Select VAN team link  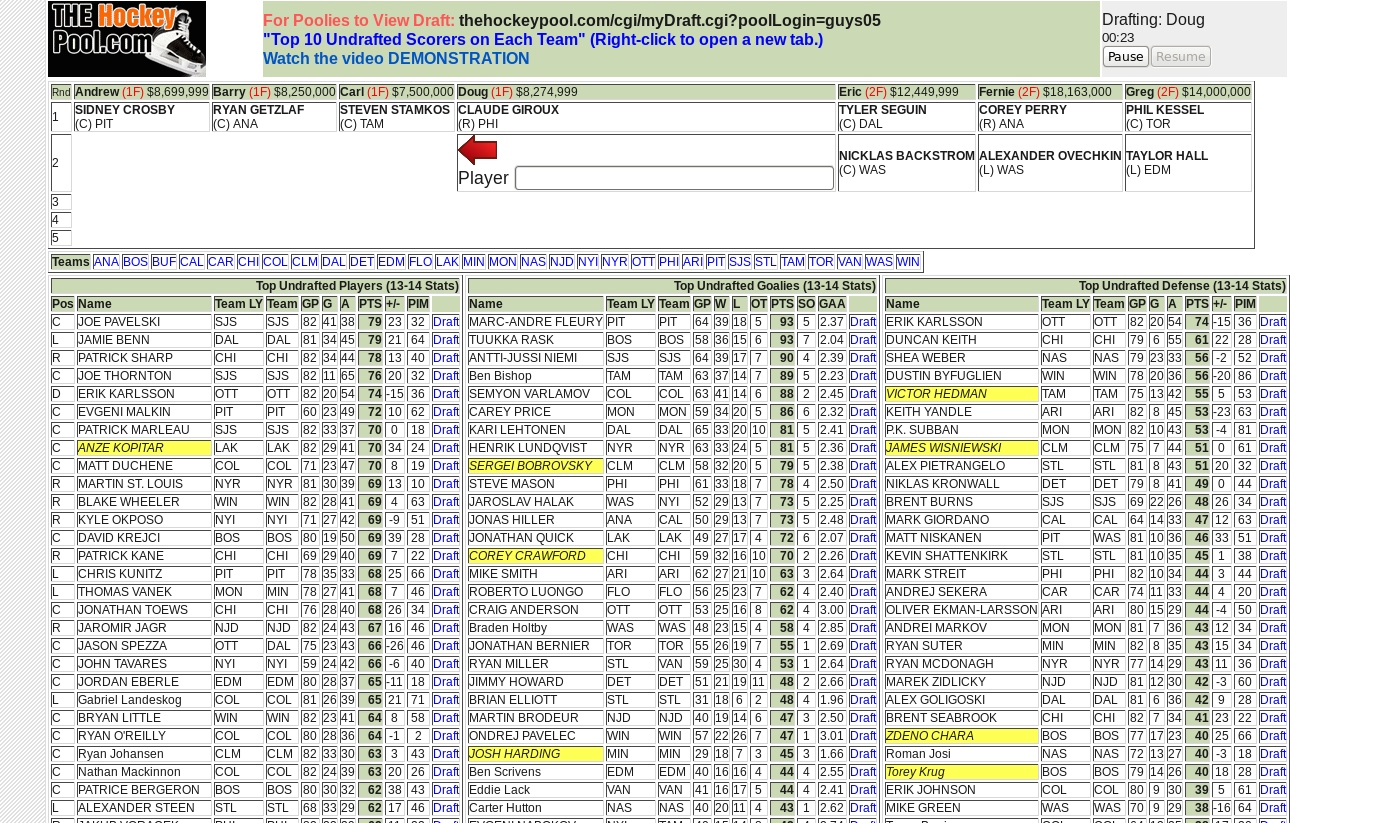pos(850,262)
